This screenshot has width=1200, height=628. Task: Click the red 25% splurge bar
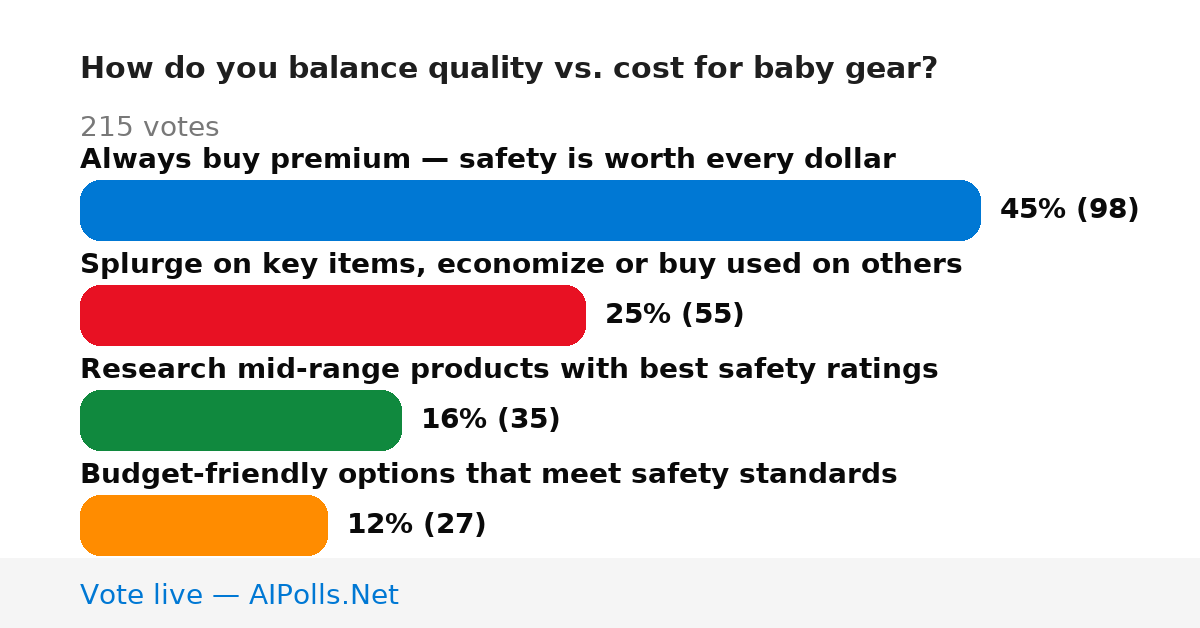coord(333,315)
